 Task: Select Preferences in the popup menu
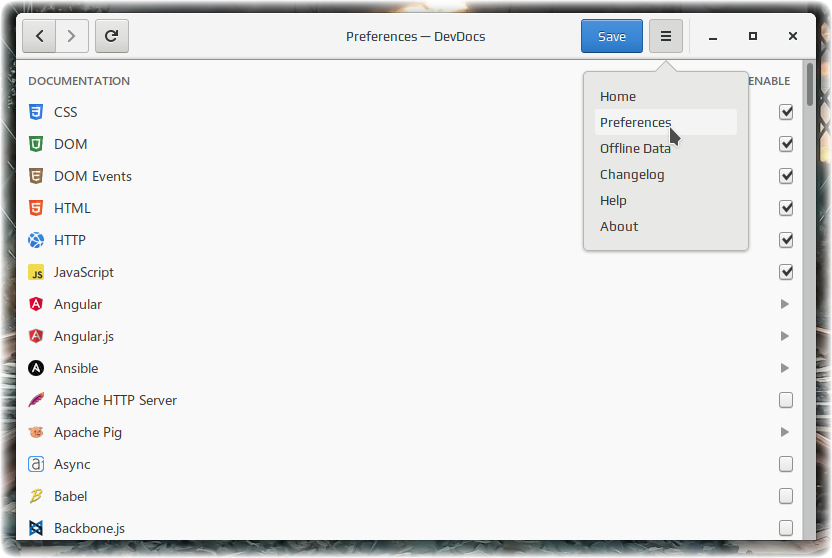pyautogui.click(x=665, y=123)
